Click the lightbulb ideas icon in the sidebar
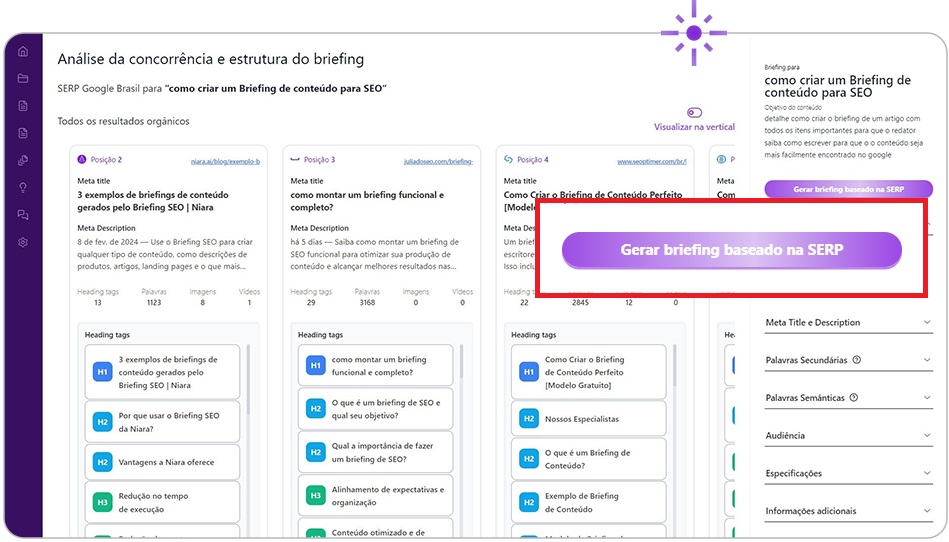 [23, 187]
